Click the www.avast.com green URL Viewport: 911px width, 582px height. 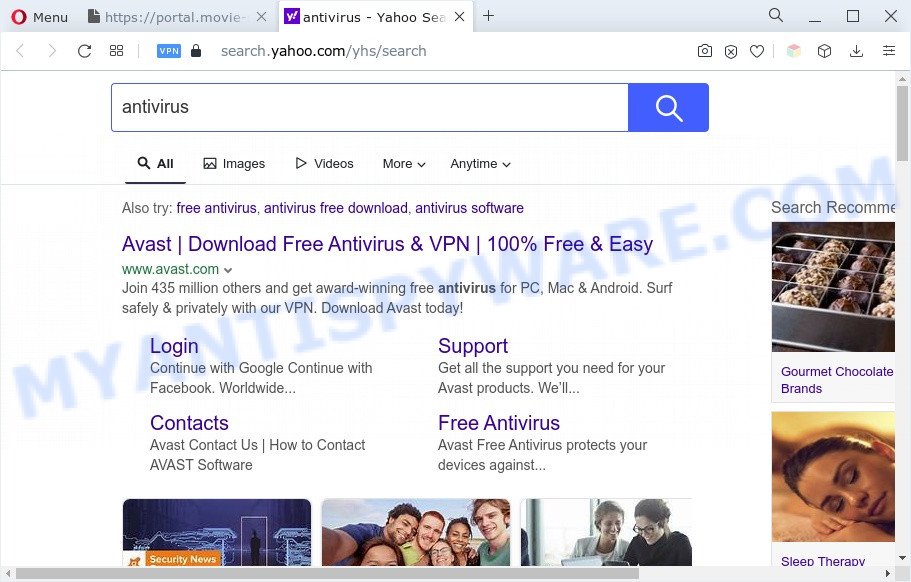(170, 270)
